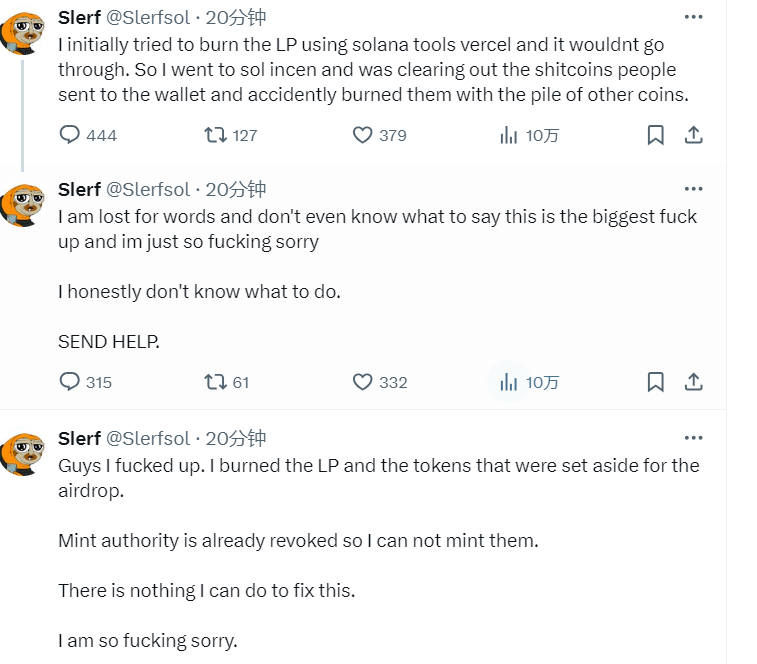Retweet the 'SEND HELP' tweet with 61 retweets
This screenshot has width=757, height=664.
click(215, 382)
